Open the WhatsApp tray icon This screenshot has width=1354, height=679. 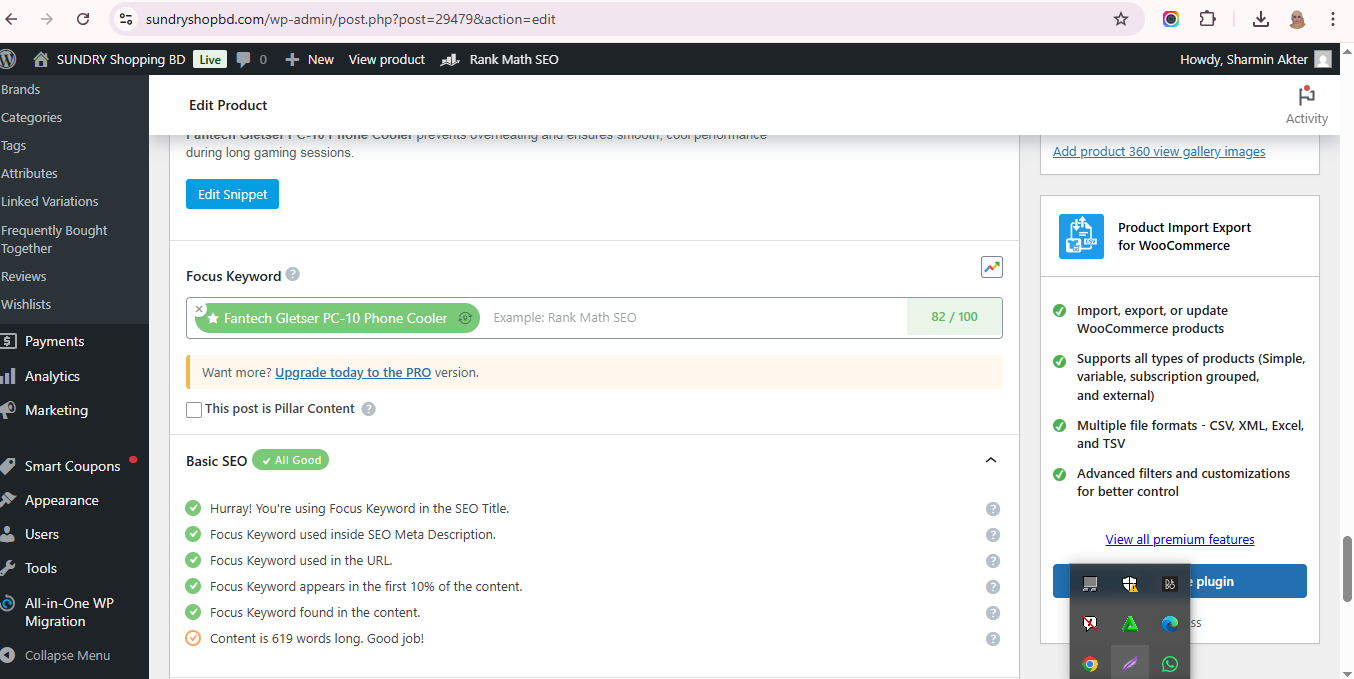pos(1170,664)
